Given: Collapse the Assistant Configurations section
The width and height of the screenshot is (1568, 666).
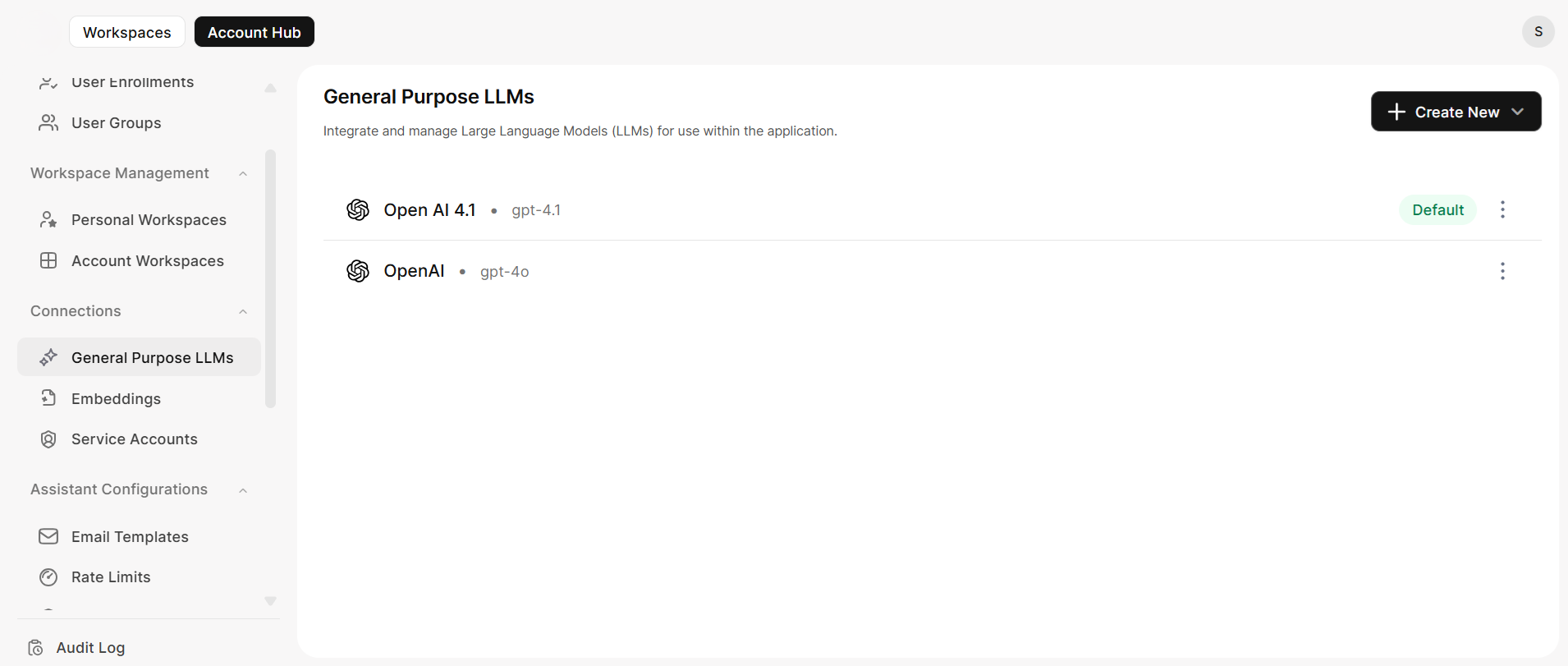Looking at the screenshot, I should point(243,490).
